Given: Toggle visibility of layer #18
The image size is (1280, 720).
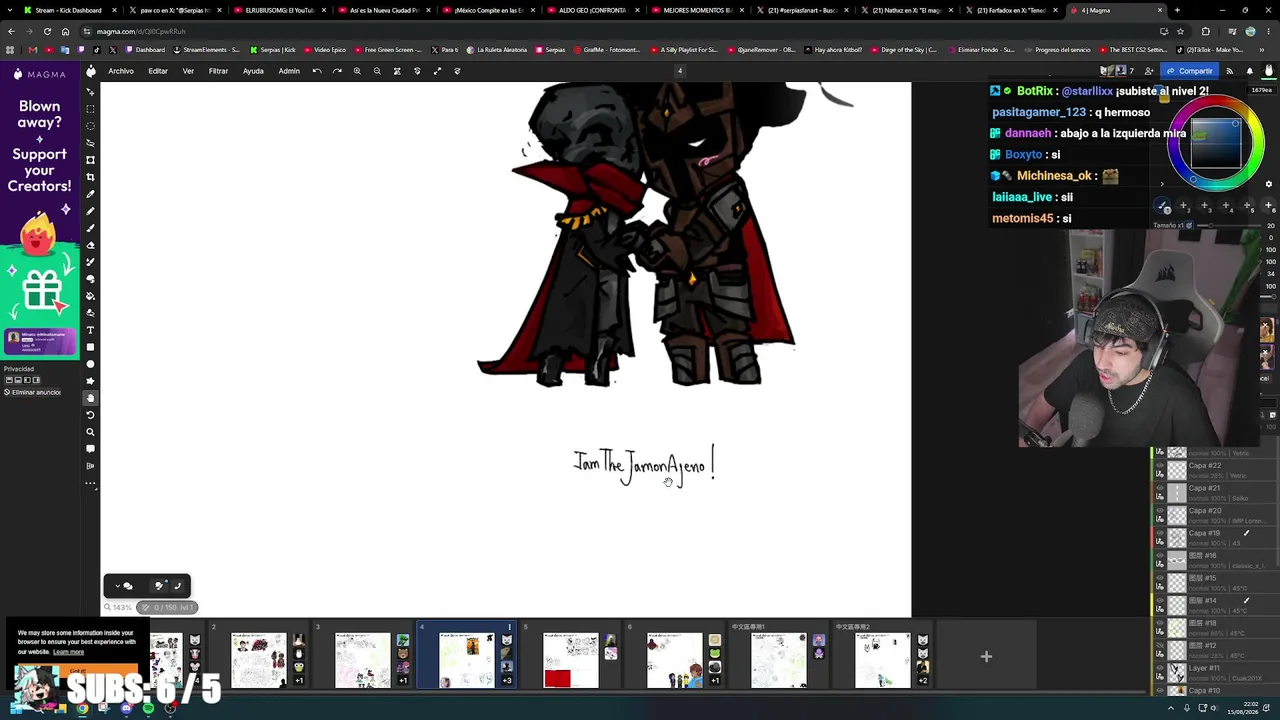Looking at the screenshot, I should [x=1160, y=624].
